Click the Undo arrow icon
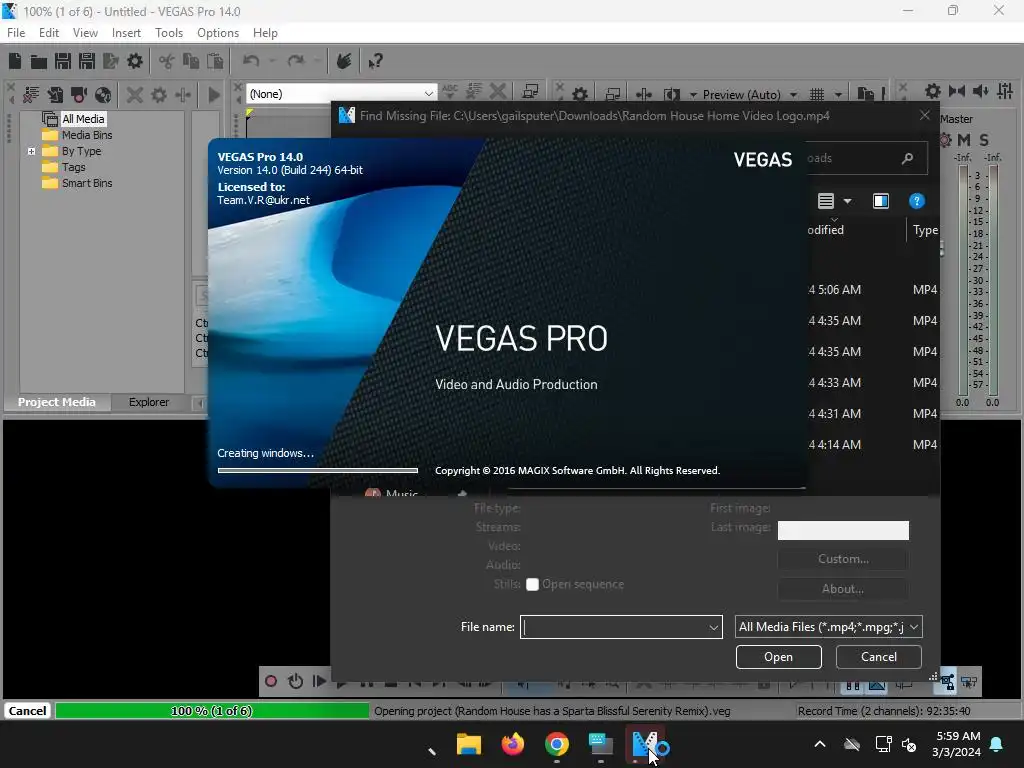1024x768 pixels. (x=251, y=61)
